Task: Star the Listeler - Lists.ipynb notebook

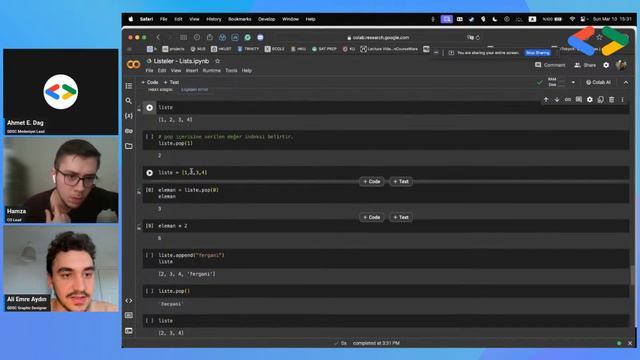Action: pos(218,61)
